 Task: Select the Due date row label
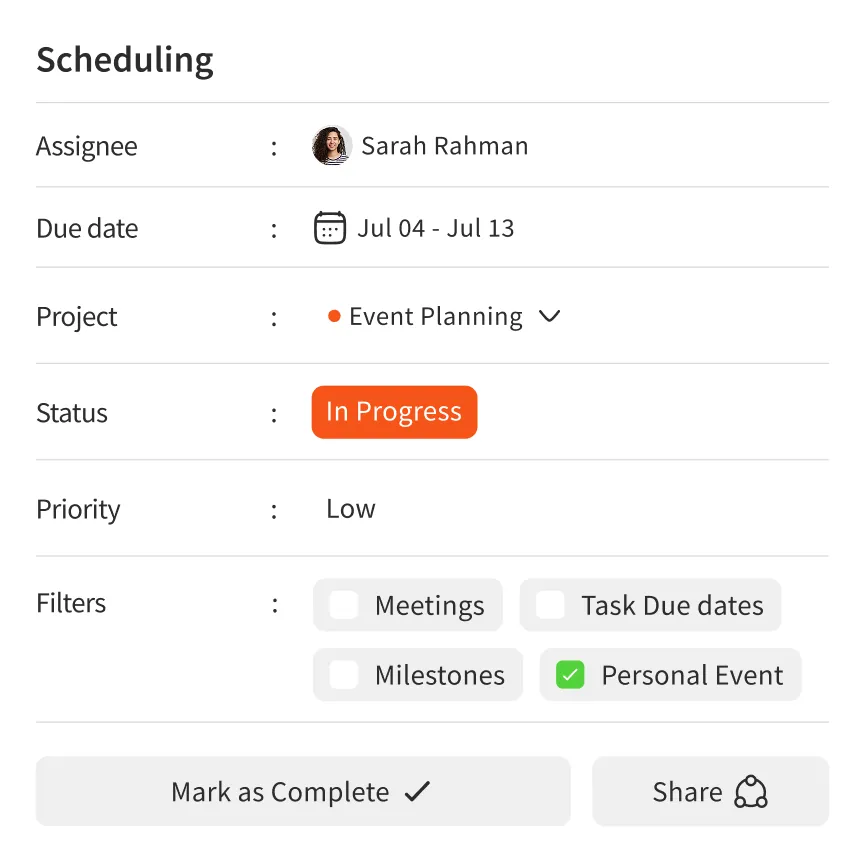(x=87, y=227)
